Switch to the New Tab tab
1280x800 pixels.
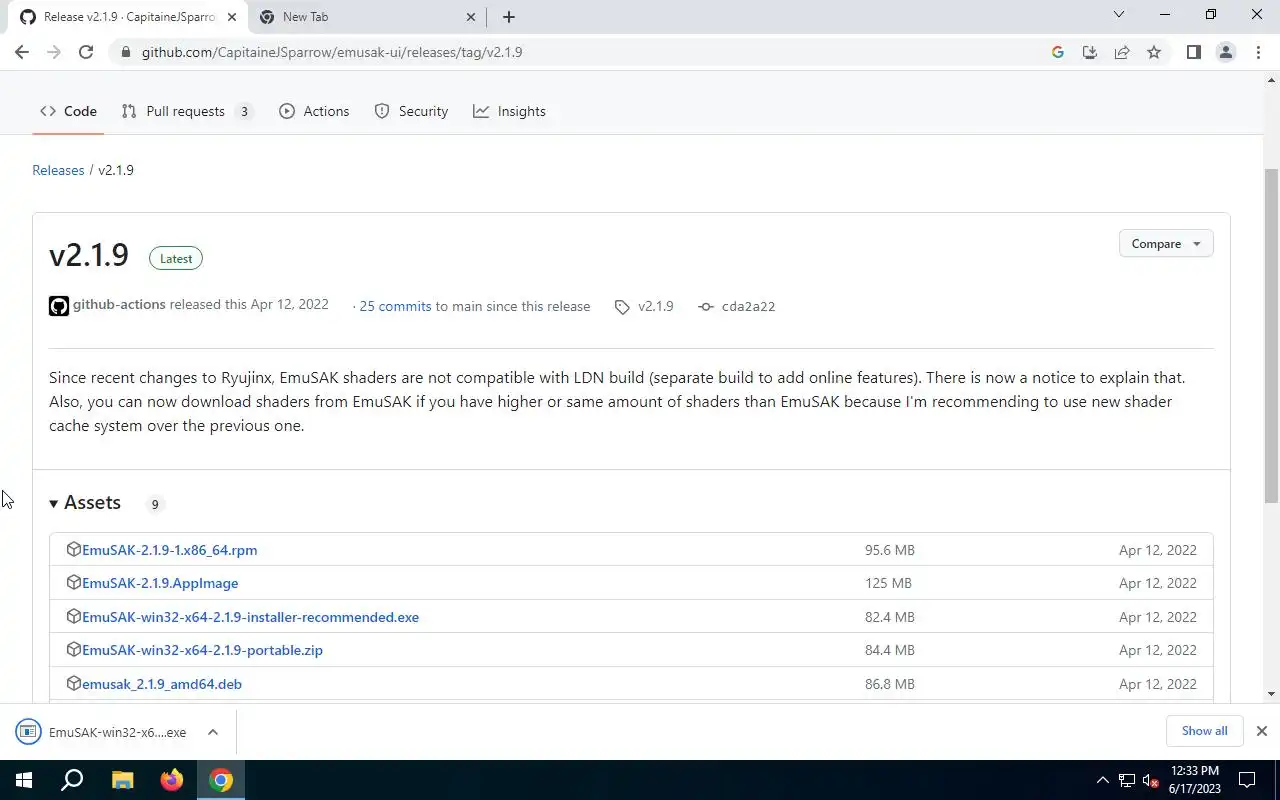pos(367,17)
